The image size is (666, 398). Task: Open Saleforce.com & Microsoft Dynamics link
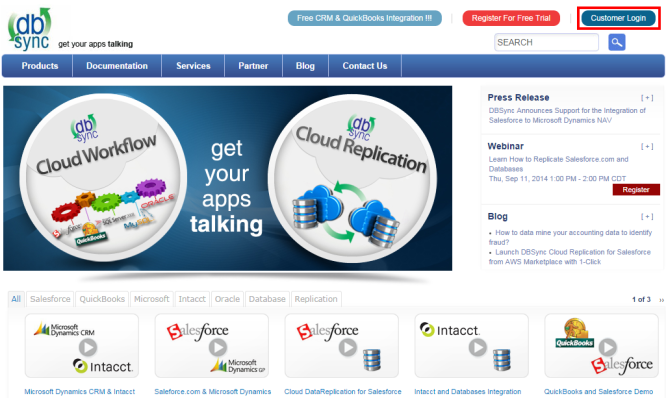213,392
